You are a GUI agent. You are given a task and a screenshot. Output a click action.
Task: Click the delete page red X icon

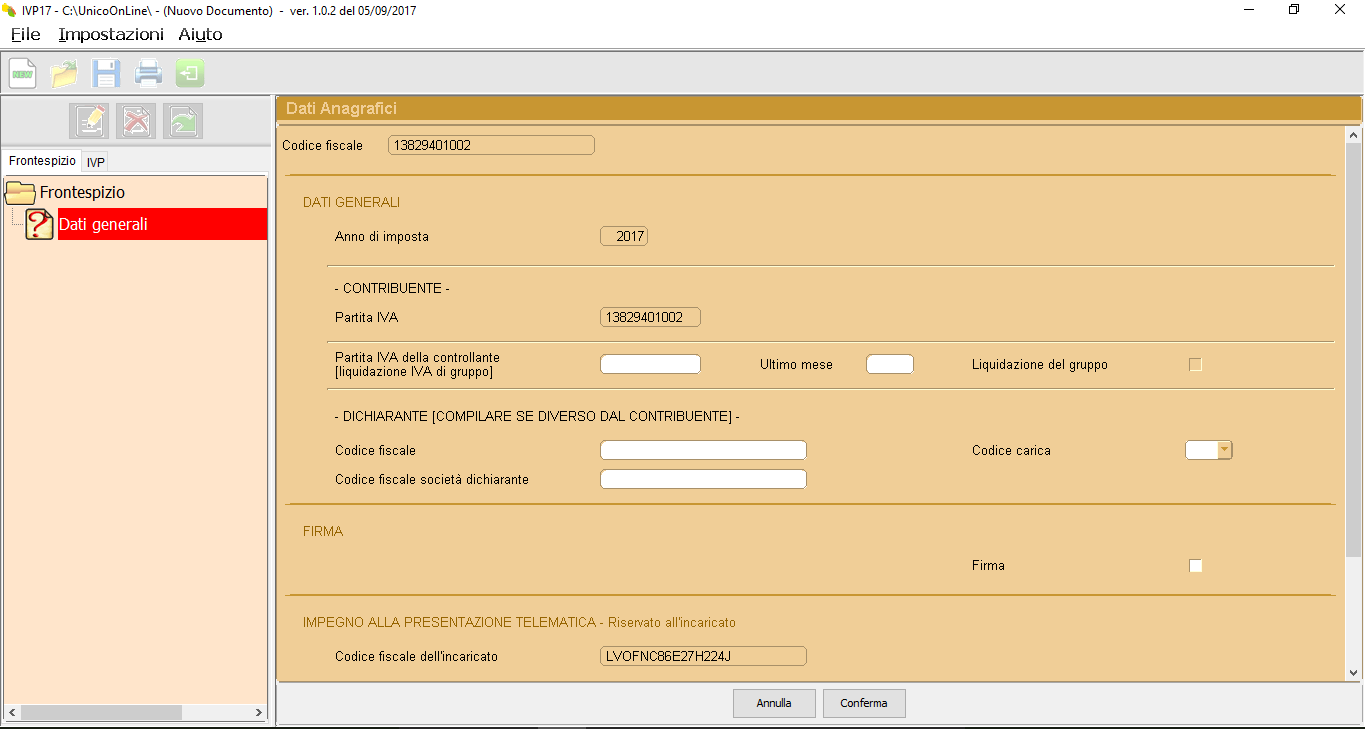136,121
